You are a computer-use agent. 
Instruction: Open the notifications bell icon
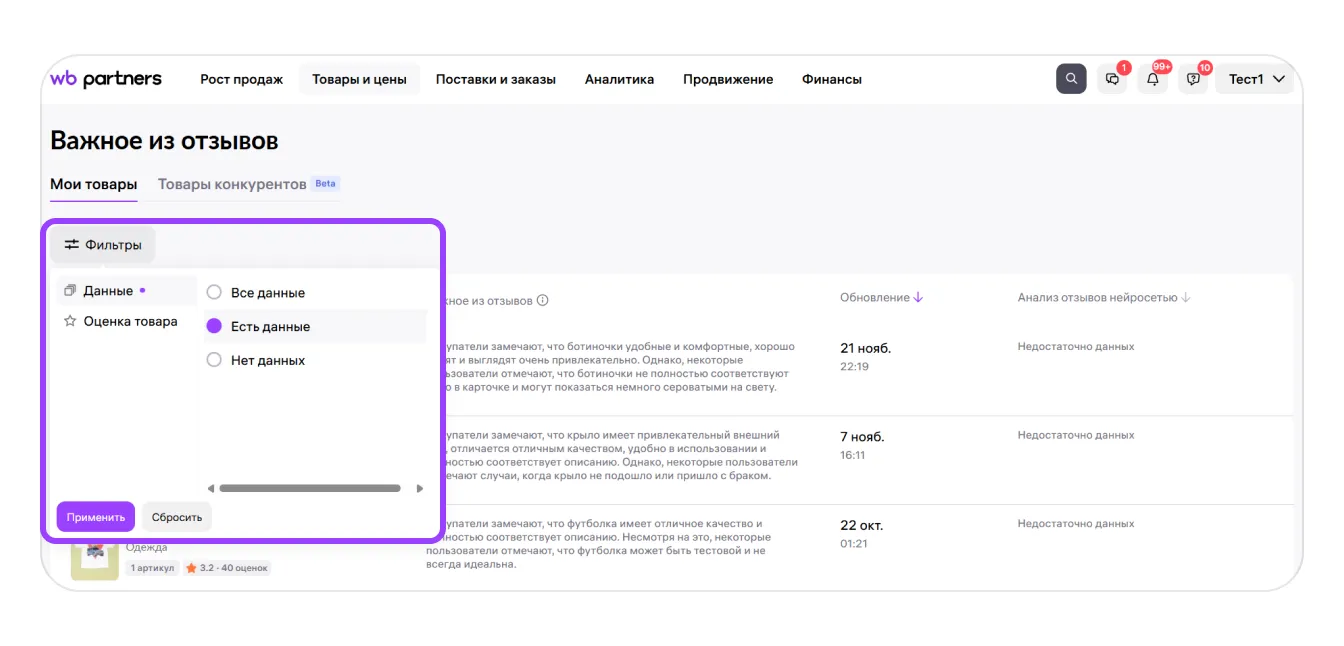[x=1153, y=79]
